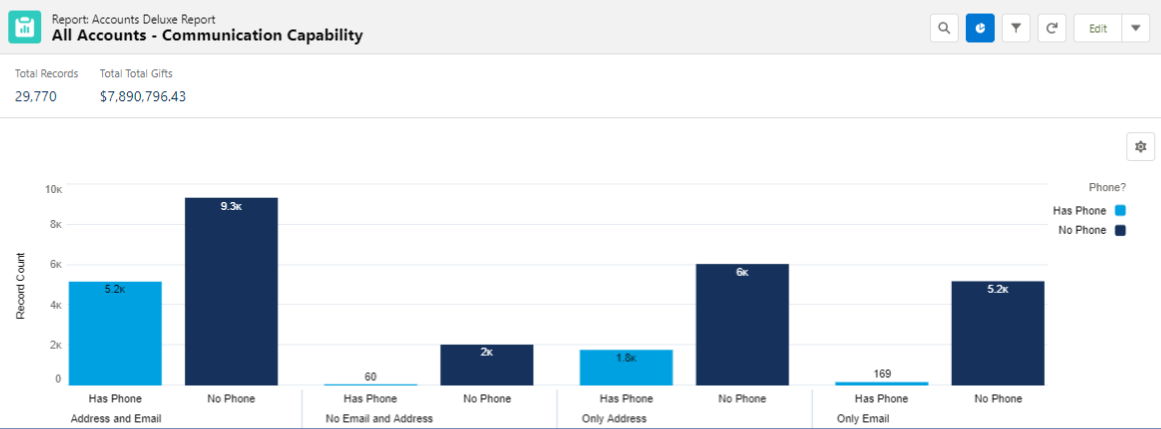Click the 6k No Phone bar for Only Address
Screen dimensions: 1161x429
click(x=742, y=324)
